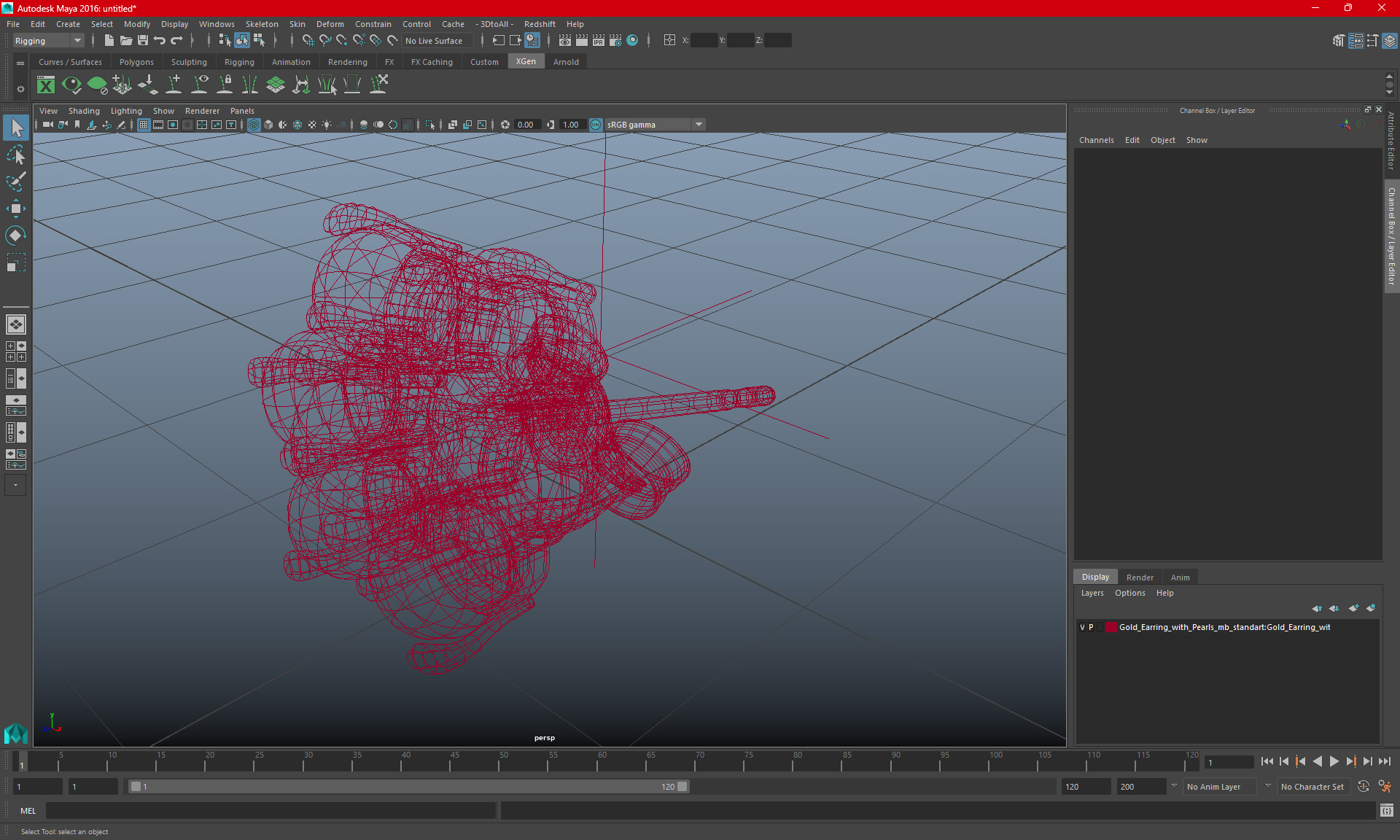Open character controls running figure icon
The height and width of the screenshot is (840, 1400).
pos(1385,787)
